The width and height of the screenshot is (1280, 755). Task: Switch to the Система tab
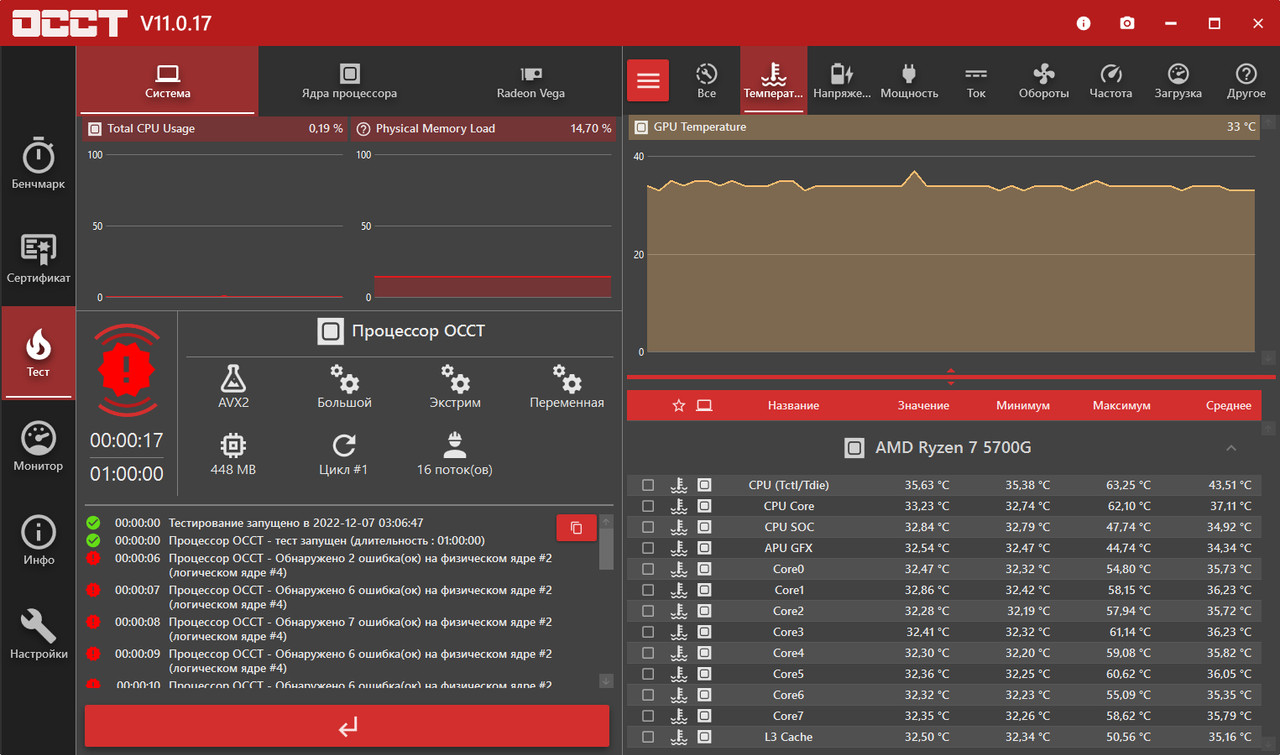pos(167,81)
